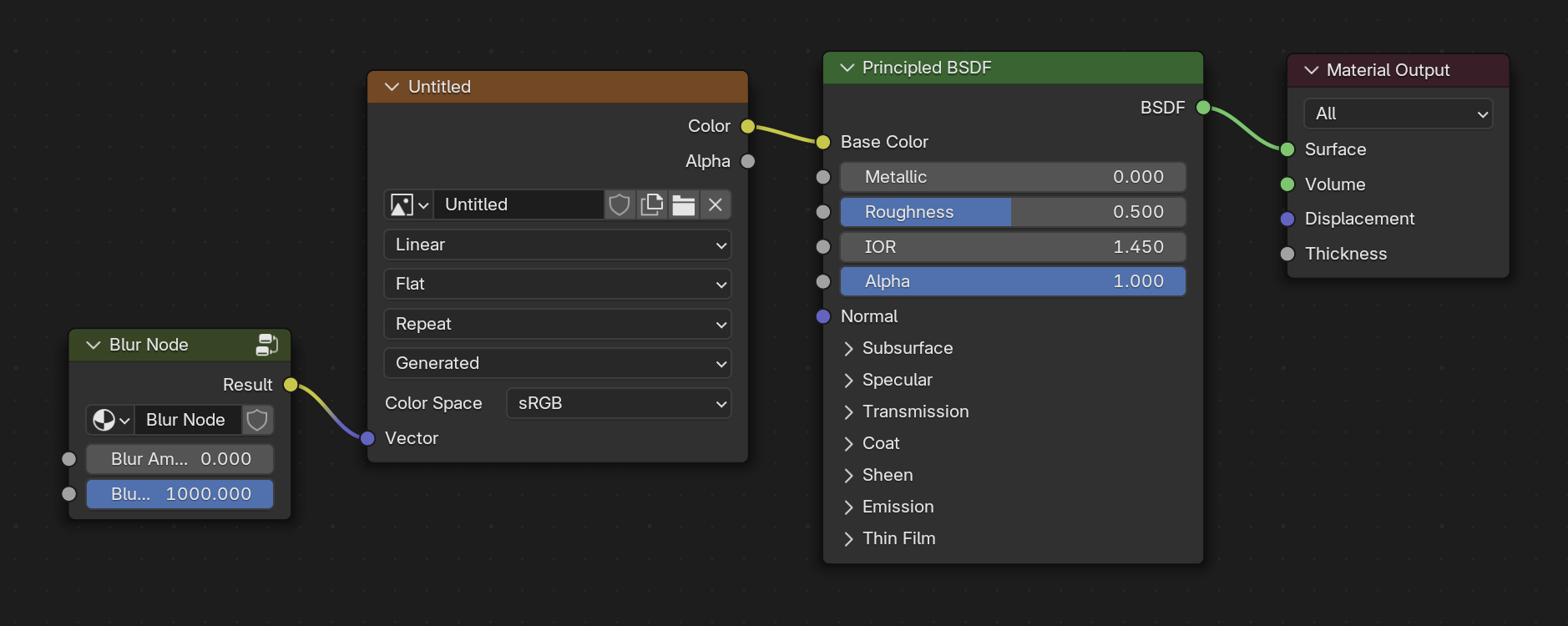This screenshot has width=1568, height=626.
Task: Open the Linear interpolation dropdown
Action: pyautogui.click(x=558, y=245)
